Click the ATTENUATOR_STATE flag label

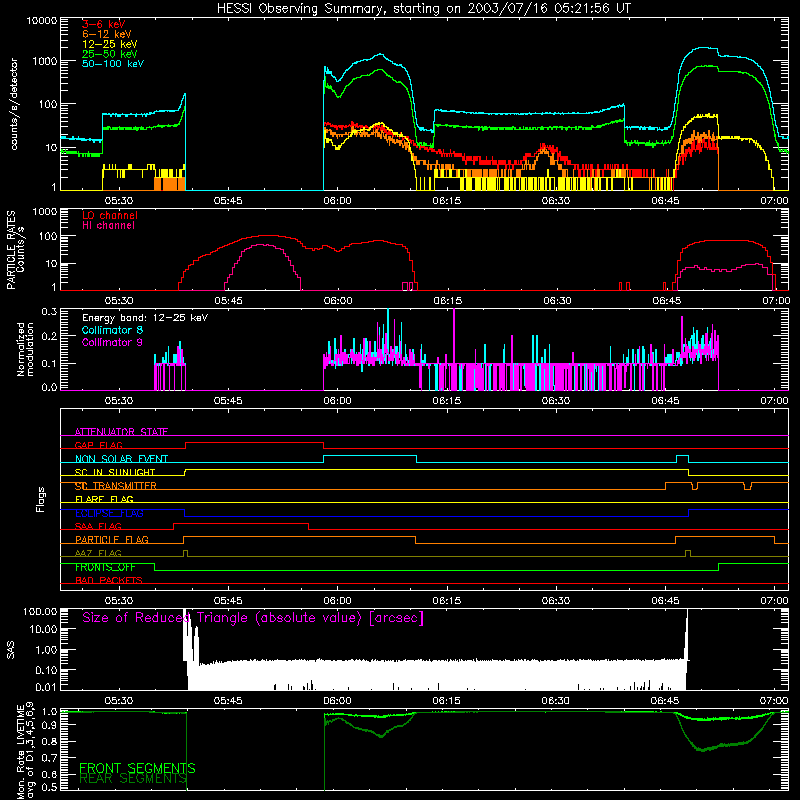121,432
